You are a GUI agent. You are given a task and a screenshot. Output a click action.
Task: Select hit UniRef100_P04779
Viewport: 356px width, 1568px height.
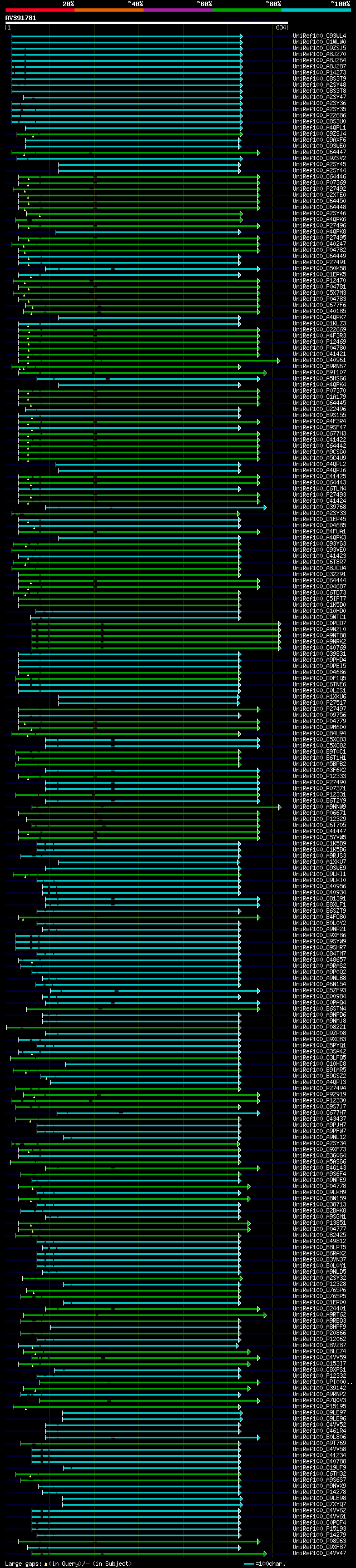319,721
